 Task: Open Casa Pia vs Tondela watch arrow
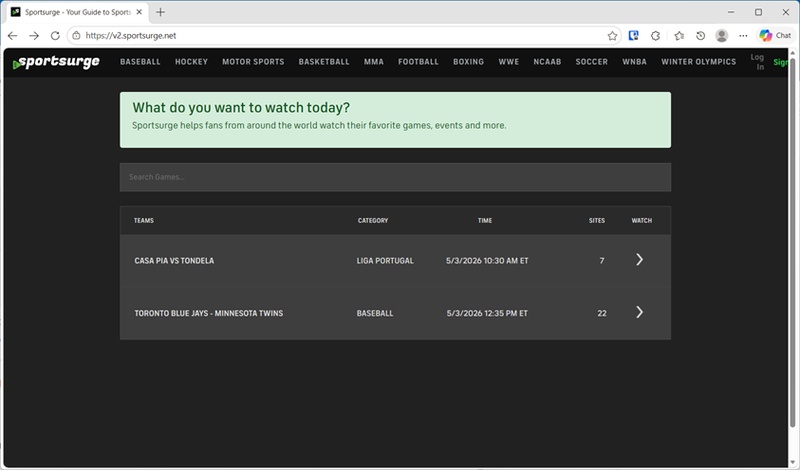pos(639,260)
